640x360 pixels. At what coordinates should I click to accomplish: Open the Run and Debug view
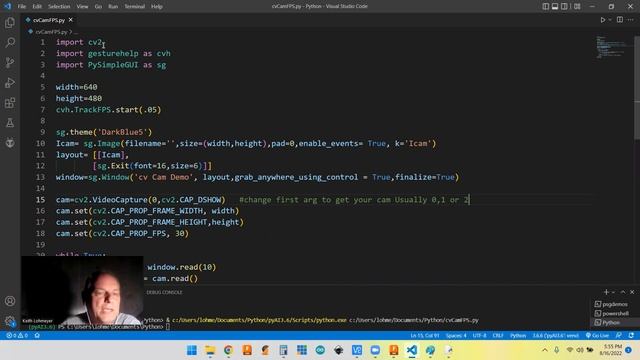(10, 82)
